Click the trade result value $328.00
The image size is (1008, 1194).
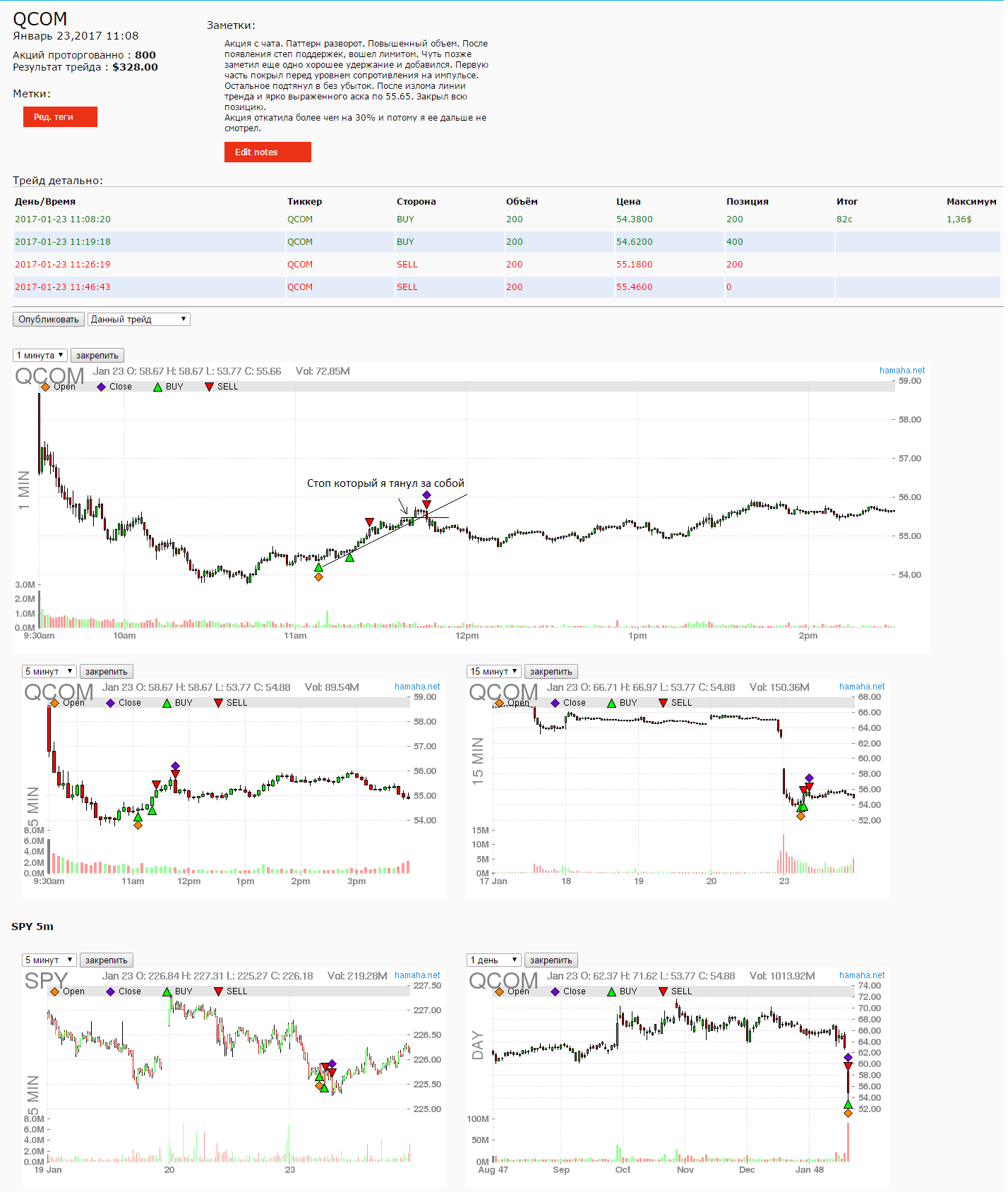coord(136,67)
